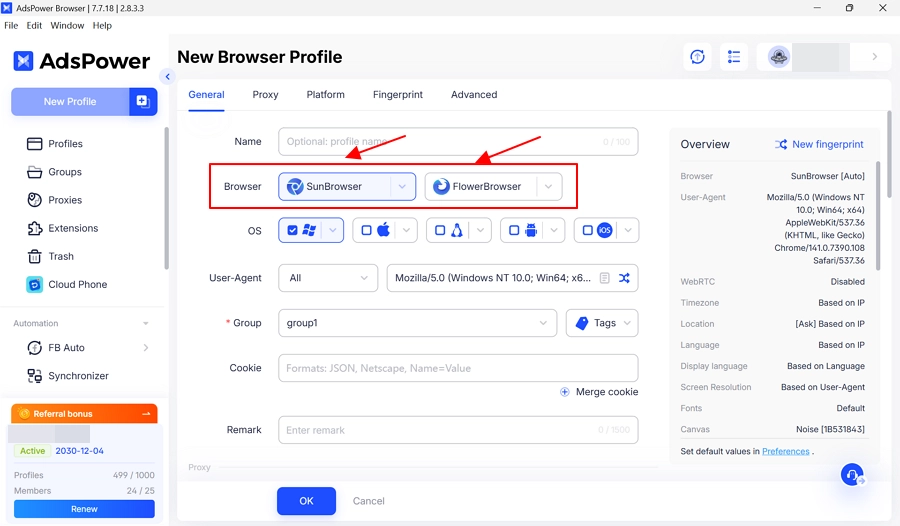Open macOS version dropdown arrow
The width and height of the screenshot is (900, 526).
406,230
